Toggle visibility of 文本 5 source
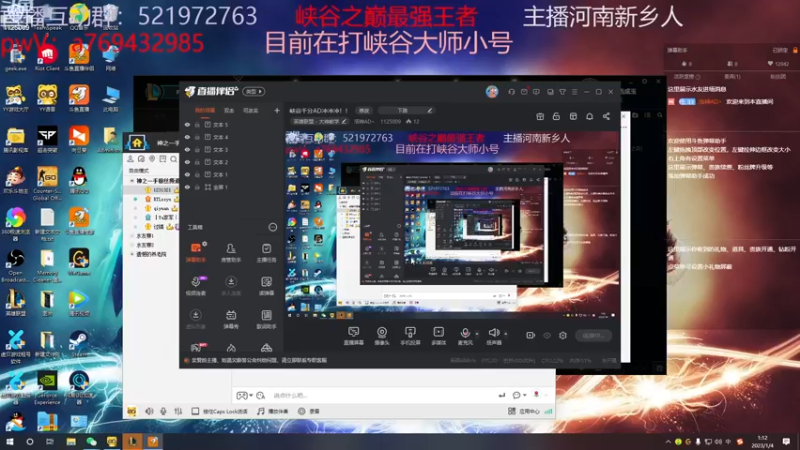 [187, 124]
